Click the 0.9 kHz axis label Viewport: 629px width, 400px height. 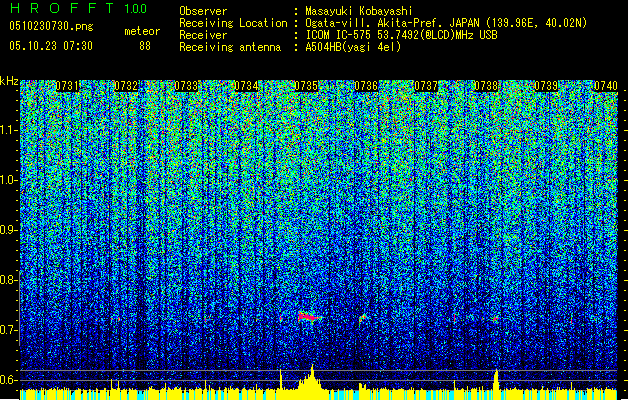[9, 230]
